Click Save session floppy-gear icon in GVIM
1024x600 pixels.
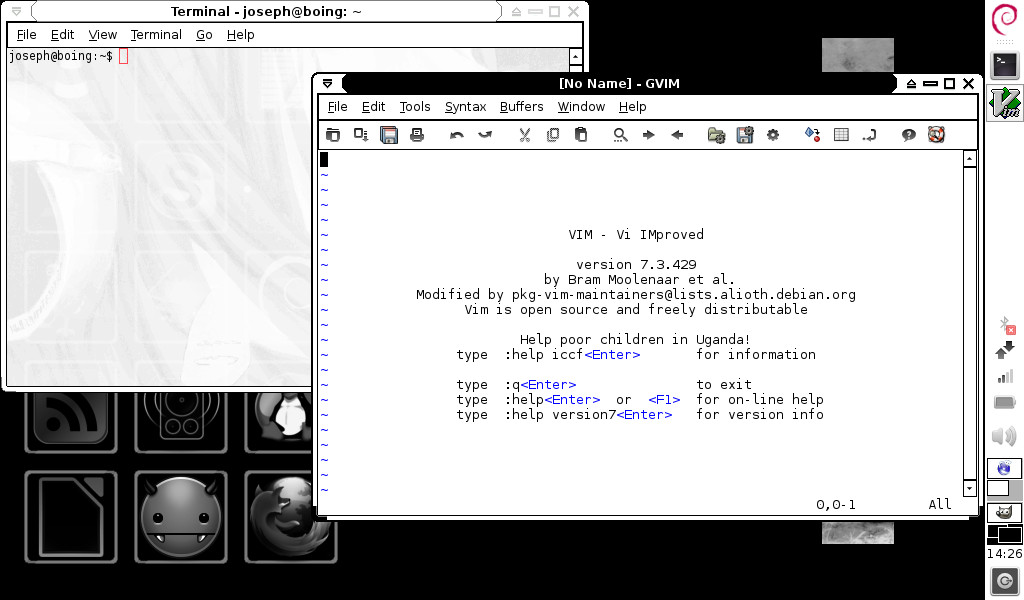click(744, 134)
